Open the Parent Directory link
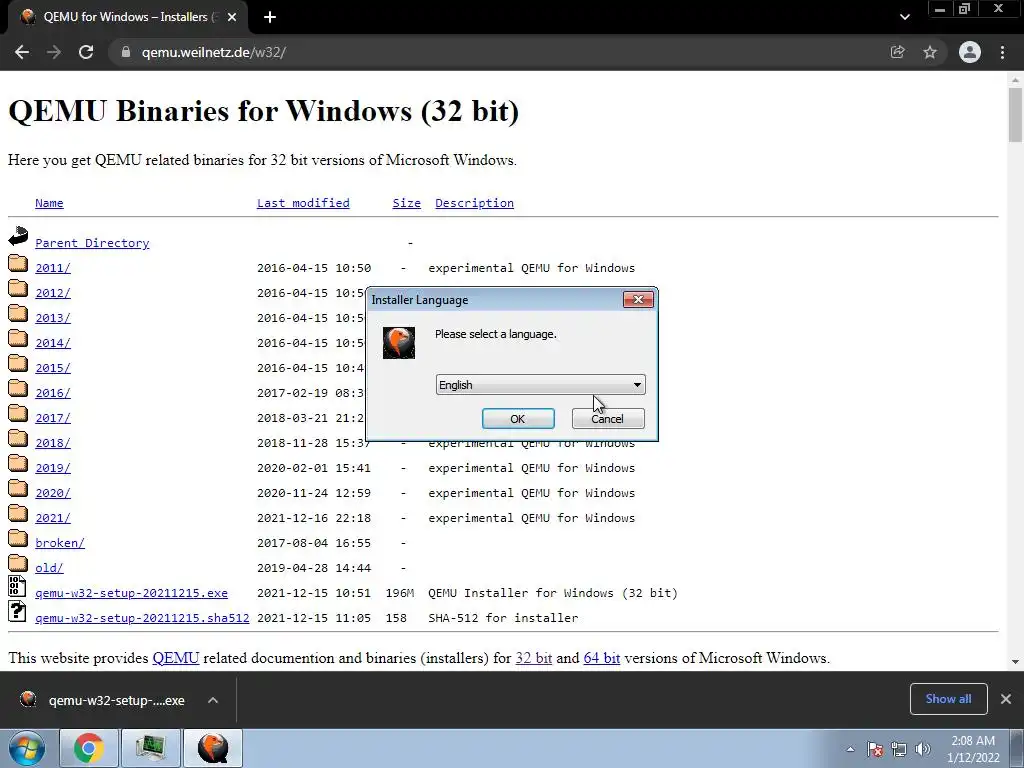Image resolution: width=1024 pixels, height=768 pixels. (x=92, y=243)
